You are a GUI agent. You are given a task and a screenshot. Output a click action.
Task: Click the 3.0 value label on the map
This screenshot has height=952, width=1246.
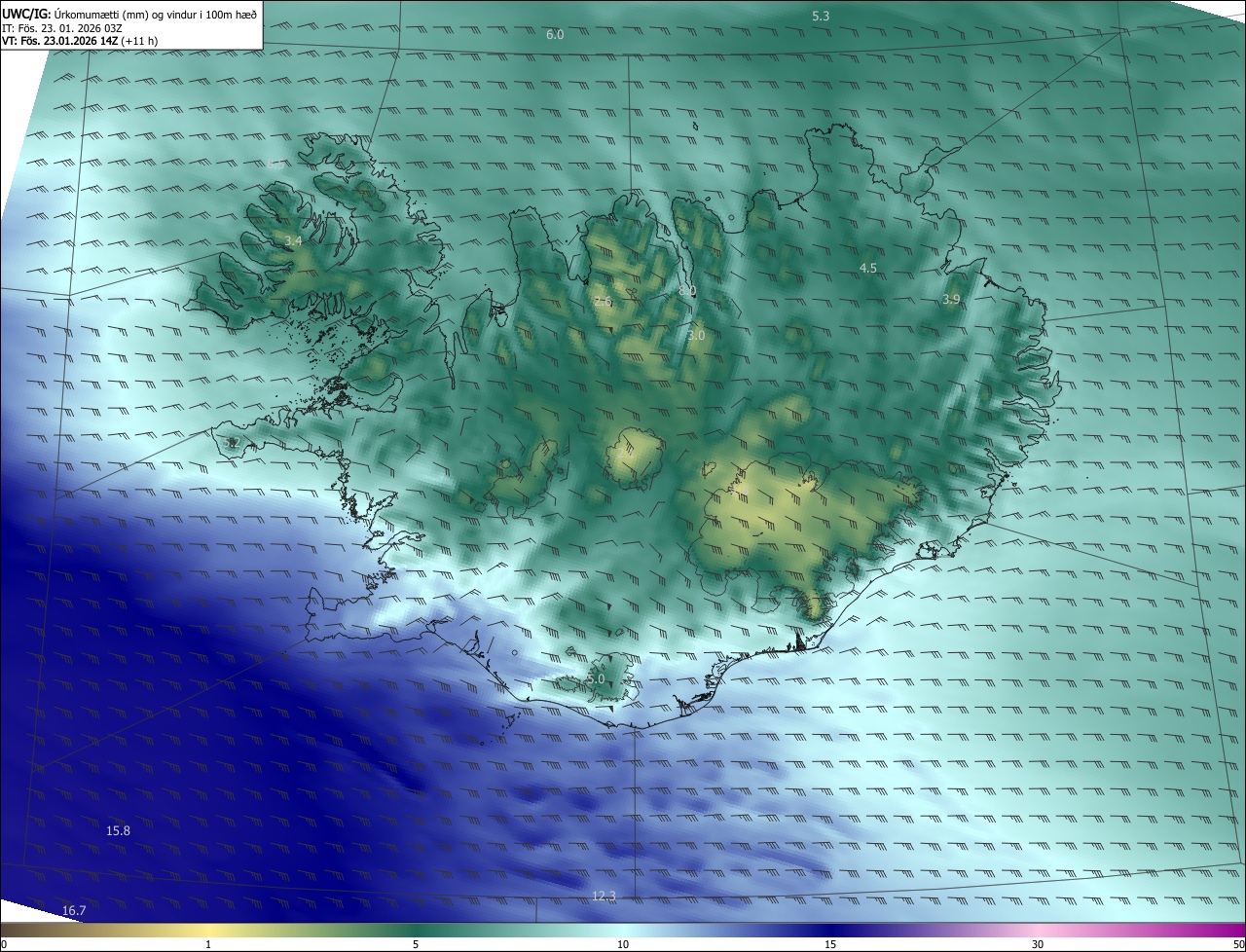coord(696,335)
